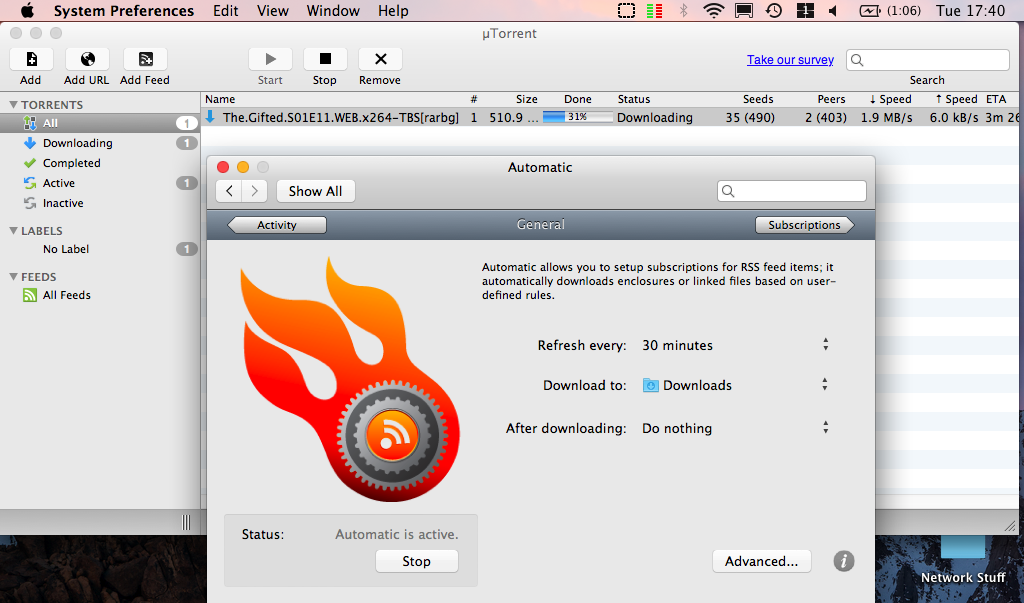Sort by the Done column header

(x=578, y=99)
